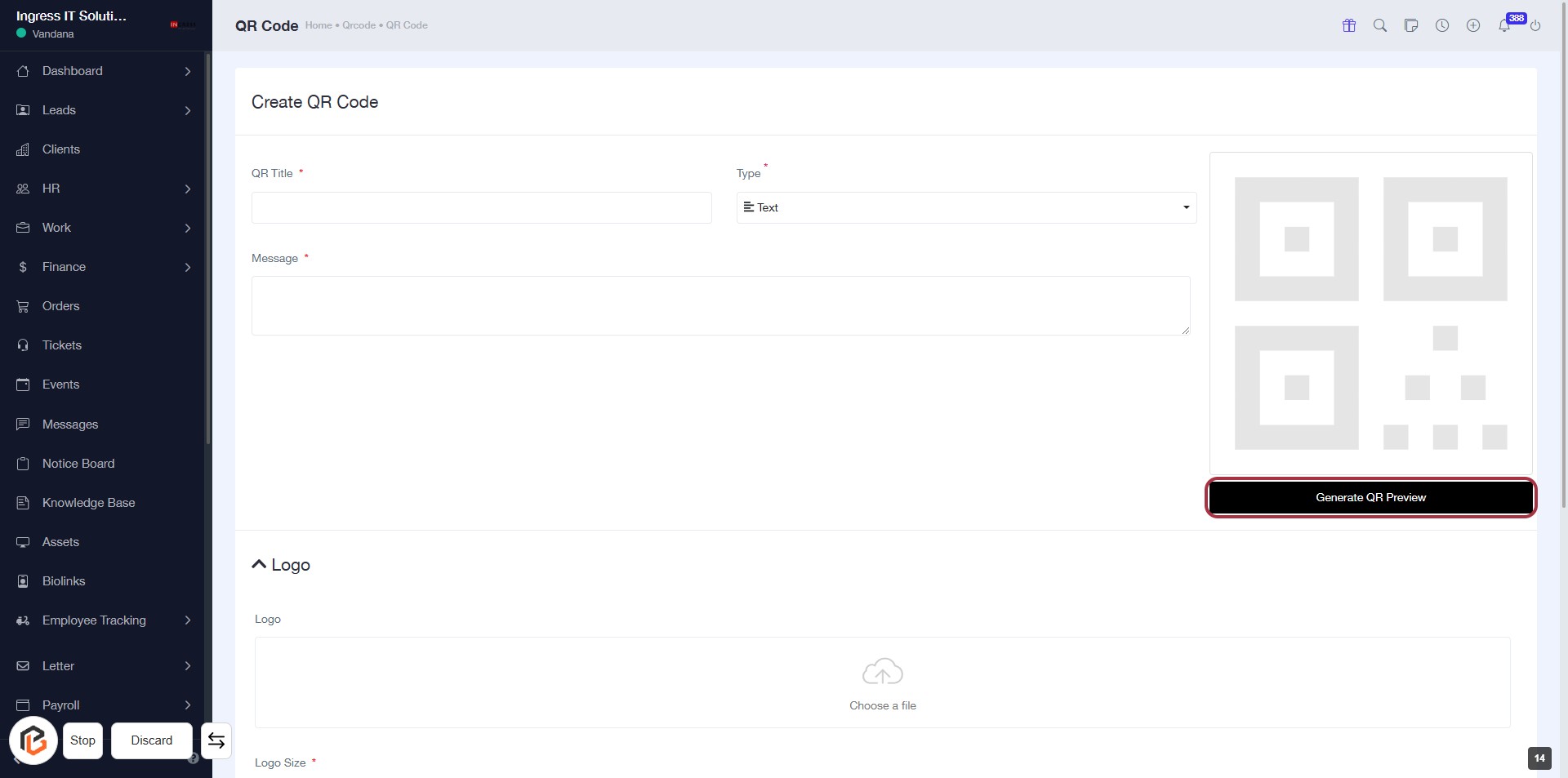Focus the QR Title input field
The height and width of the screenshot is (778, 1568).
481,207
